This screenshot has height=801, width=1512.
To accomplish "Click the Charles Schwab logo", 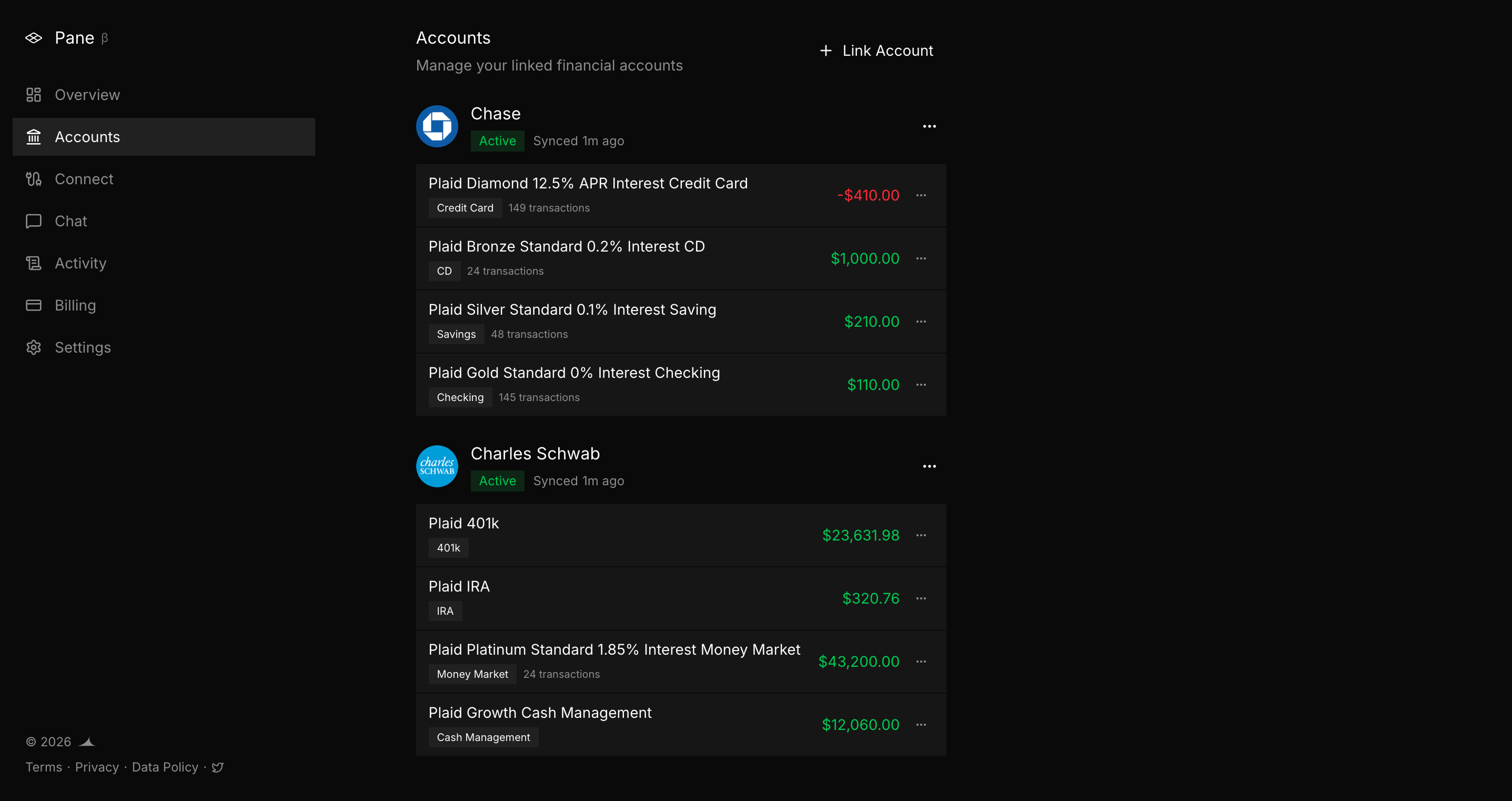I will (x=437, y=466).
